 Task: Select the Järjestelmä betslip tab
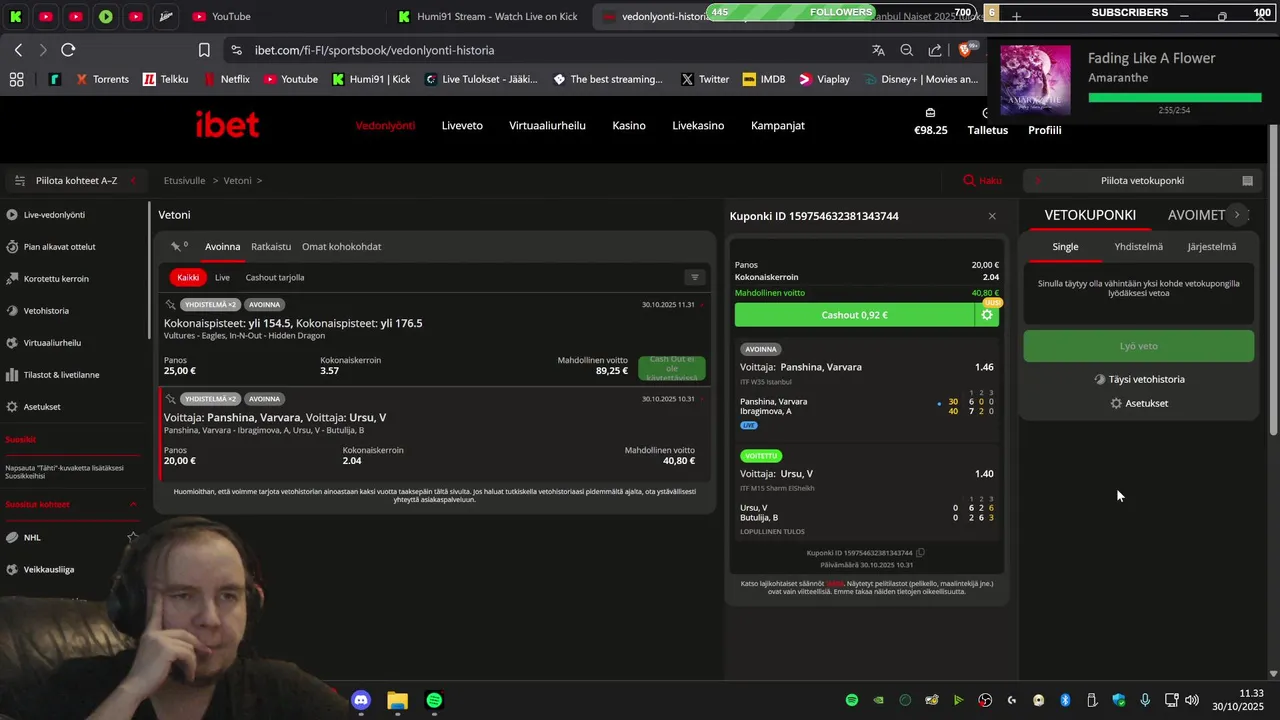(x=1211, y=247)
